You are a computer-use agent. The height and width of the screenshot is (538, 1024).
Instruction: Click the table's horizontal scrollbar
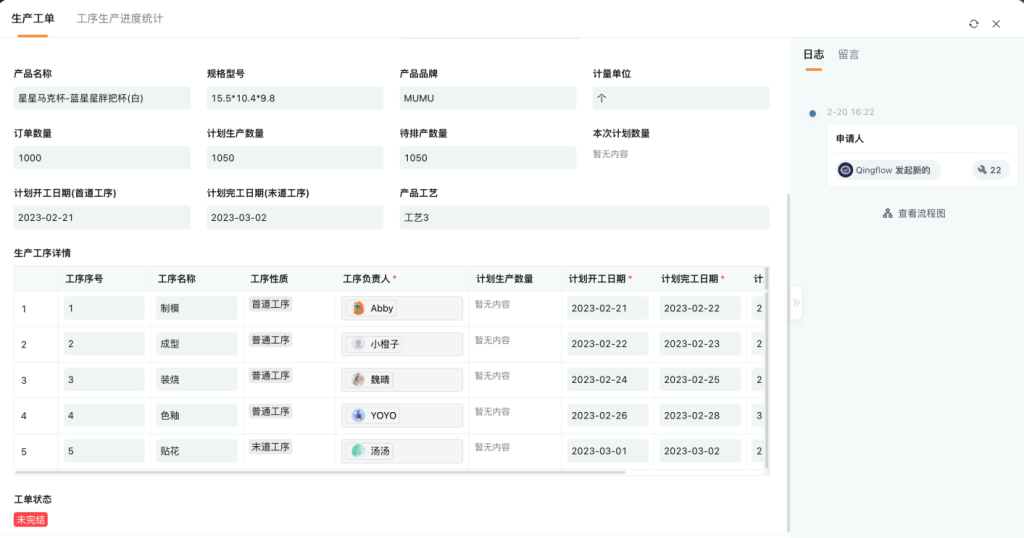point(320,472)
